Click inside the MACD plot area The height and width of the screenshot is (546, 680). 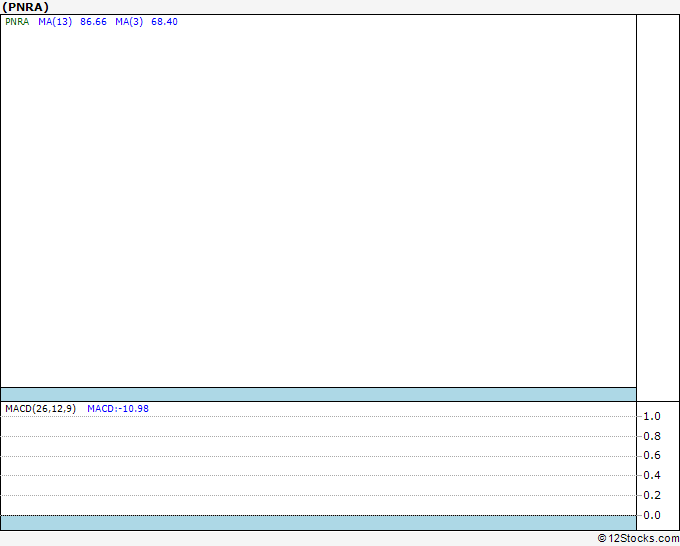tap(318, 464)
